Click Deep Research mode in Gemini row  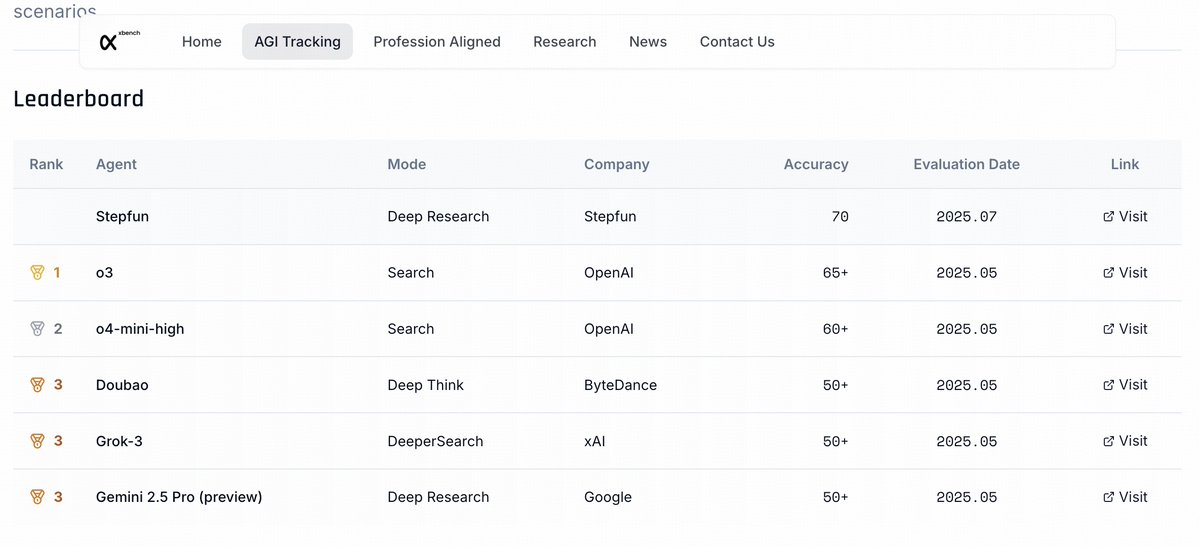(x=438, y=497)
